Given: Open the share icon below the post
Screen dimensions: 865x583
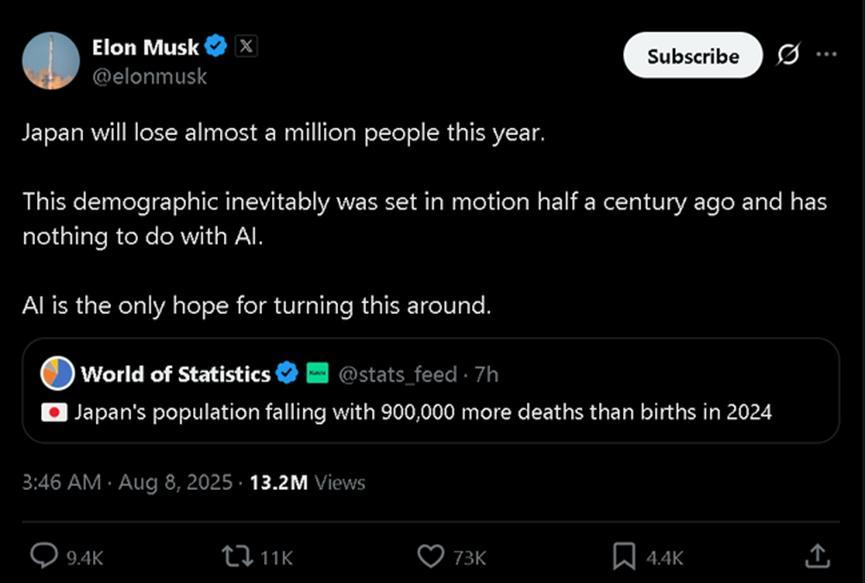Looking at the screenshot, I should [817, 556].
